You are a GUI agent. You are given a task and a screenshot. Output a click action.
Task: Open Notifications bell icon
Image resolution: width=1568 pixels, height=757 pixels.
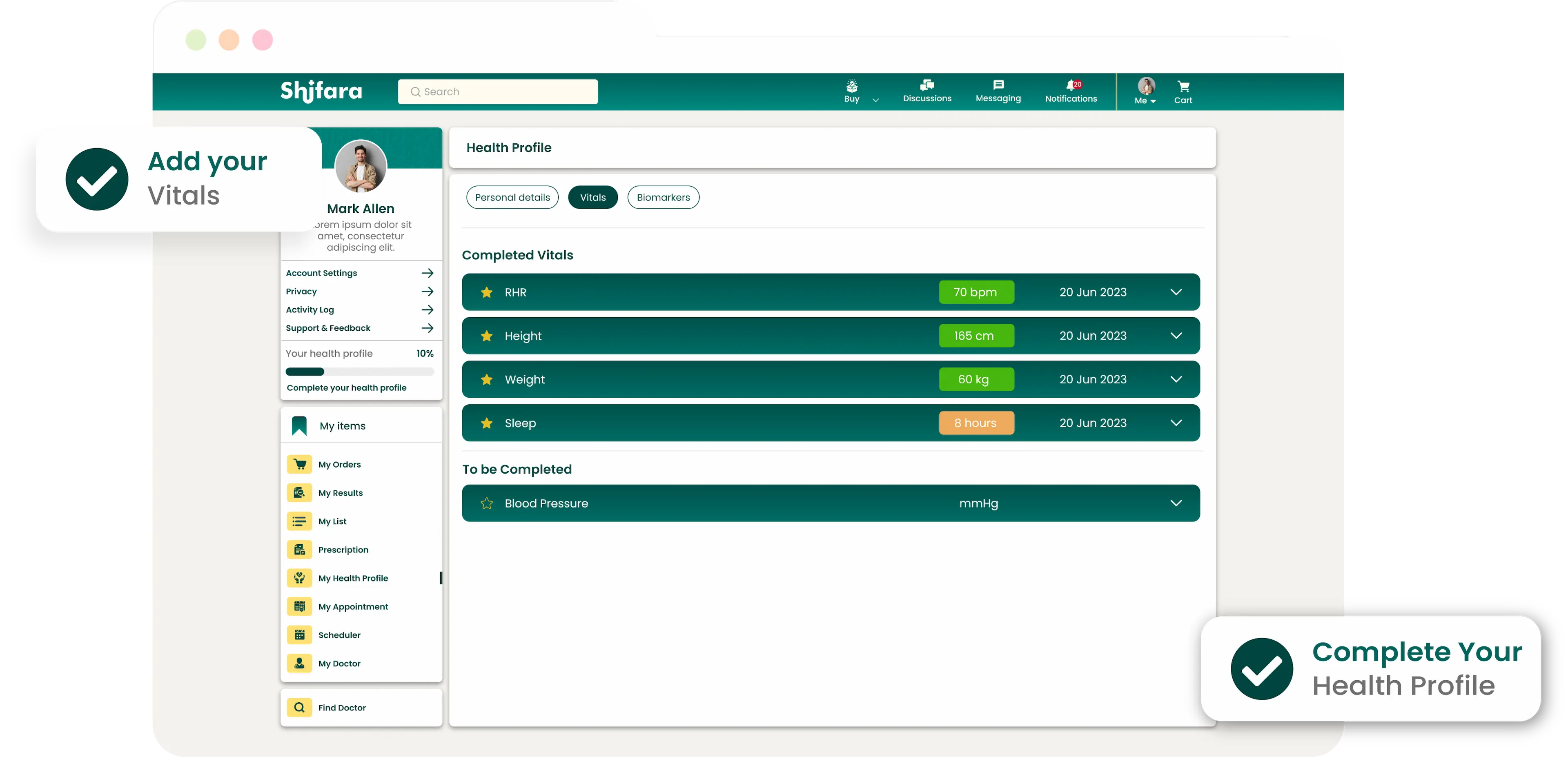point(1071,85)
